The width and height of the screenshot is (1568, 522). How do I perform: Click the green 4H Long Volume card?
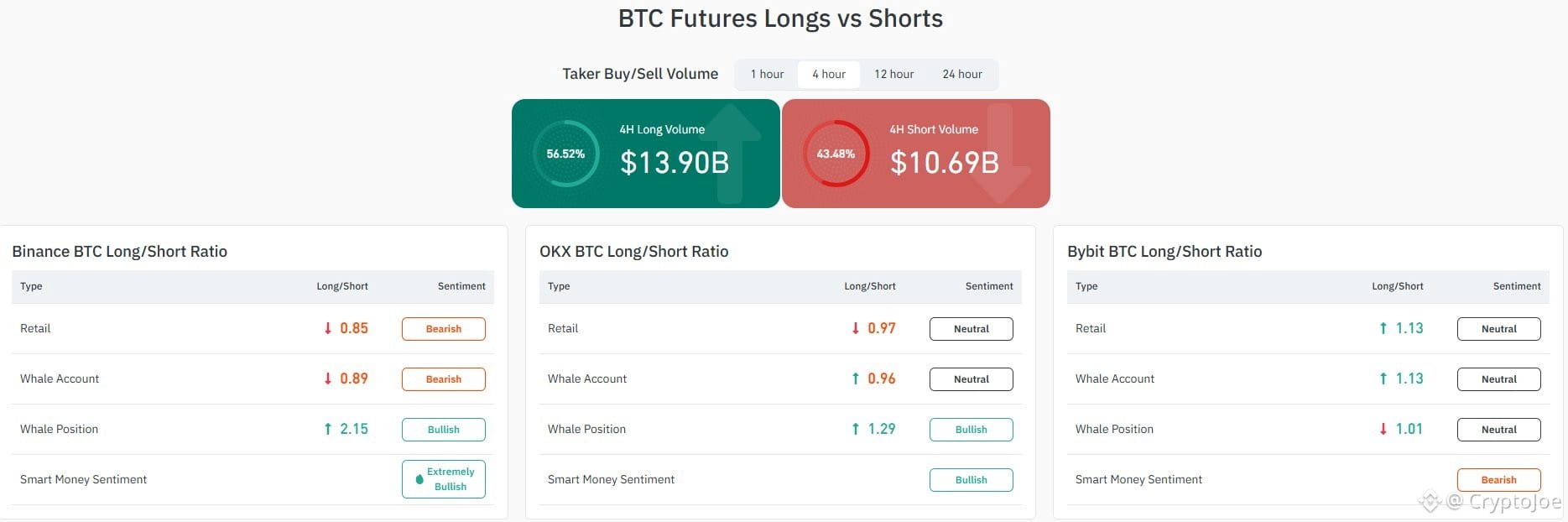pos(646,154)
